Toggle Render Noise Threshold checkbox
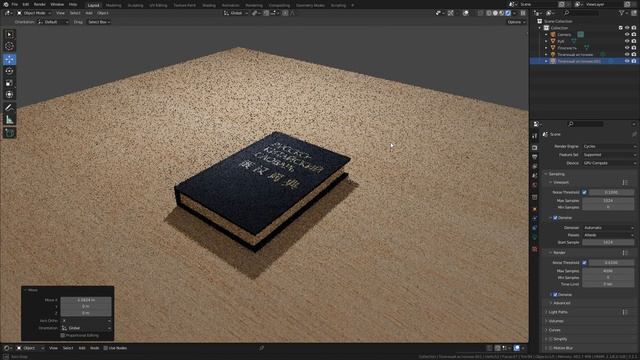The height and width of the screenshot is (360, 640). click(584, 263)
